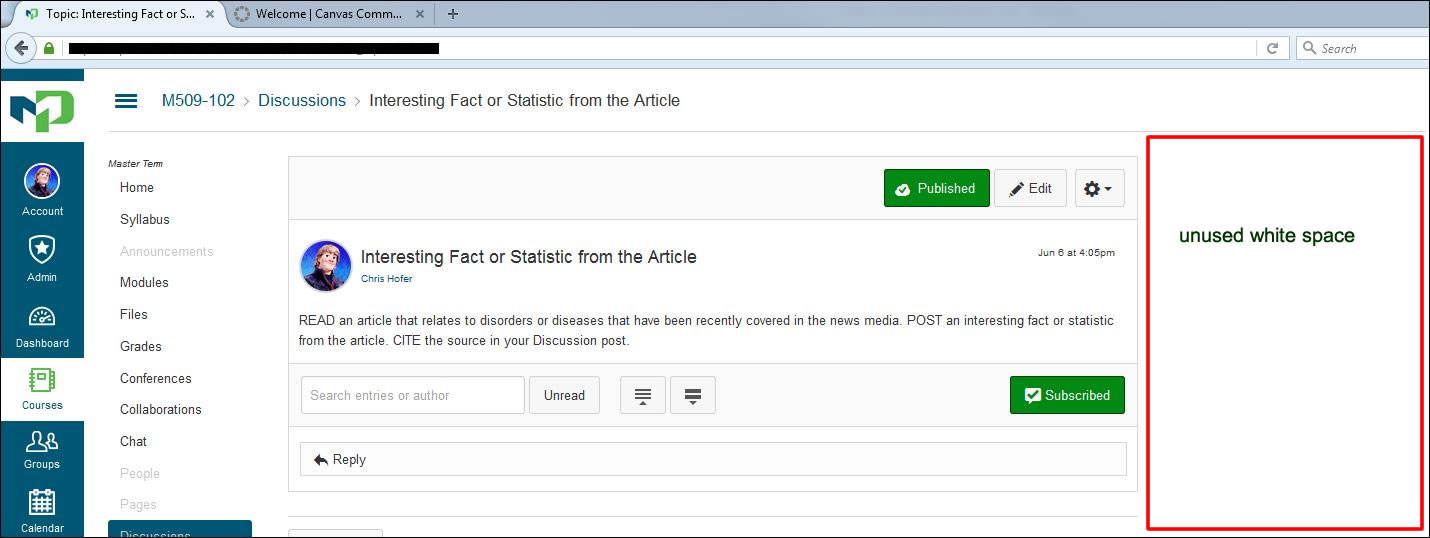Open Announcements in the course menu
The width and height of the screenshot is (1430, 538).
tap(167, 251)
